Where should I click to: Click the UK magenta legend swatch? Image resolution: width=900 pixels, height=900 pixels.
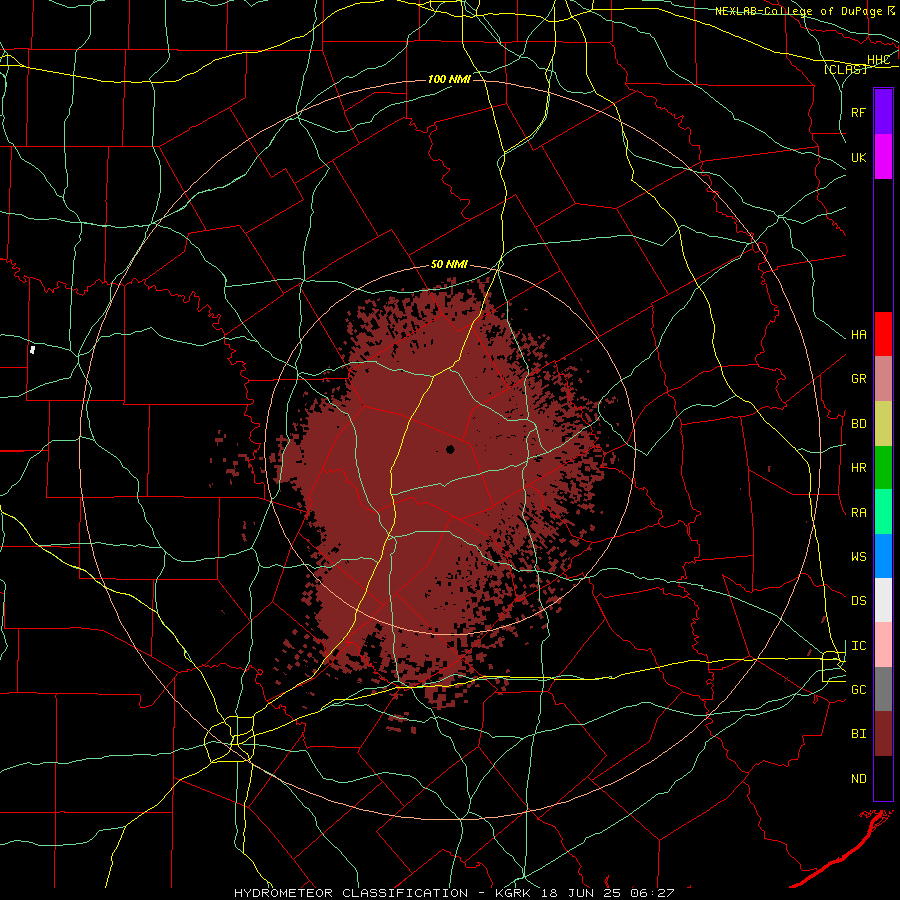[883, 156]
